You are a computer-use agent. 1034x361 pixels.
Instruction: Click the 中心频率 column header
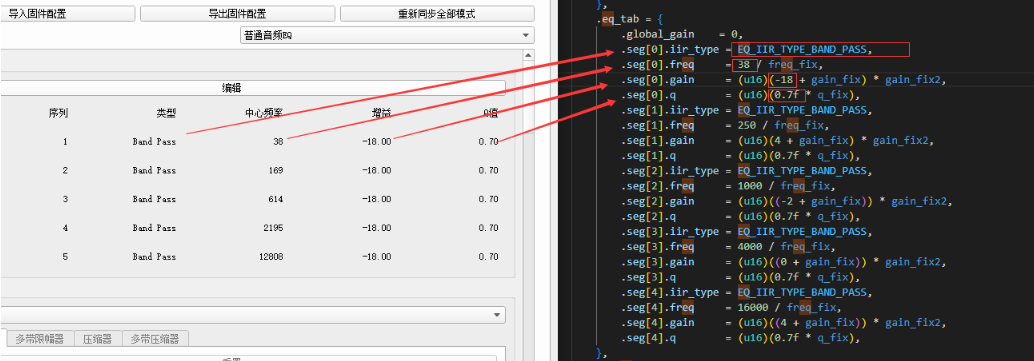264,113
